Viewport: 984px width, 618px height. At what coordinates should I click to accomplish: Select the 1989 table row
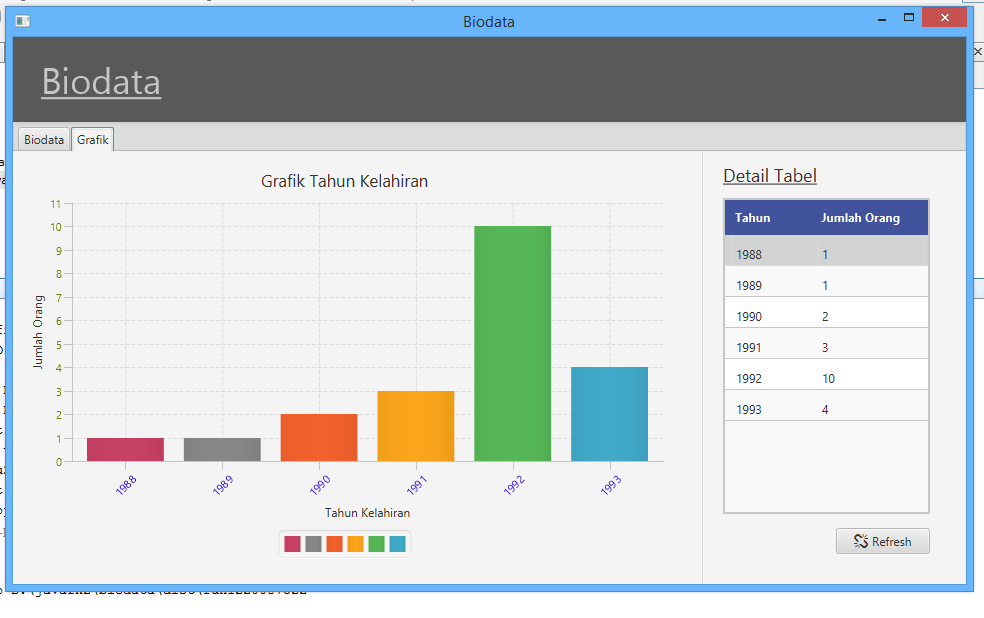point(826,282)
